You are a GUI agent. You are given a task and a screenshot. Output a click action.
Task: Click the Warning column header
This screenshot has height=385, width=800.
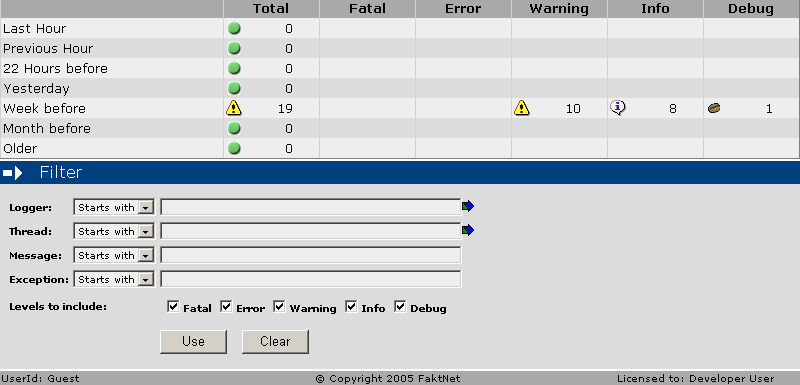[559, 9]
